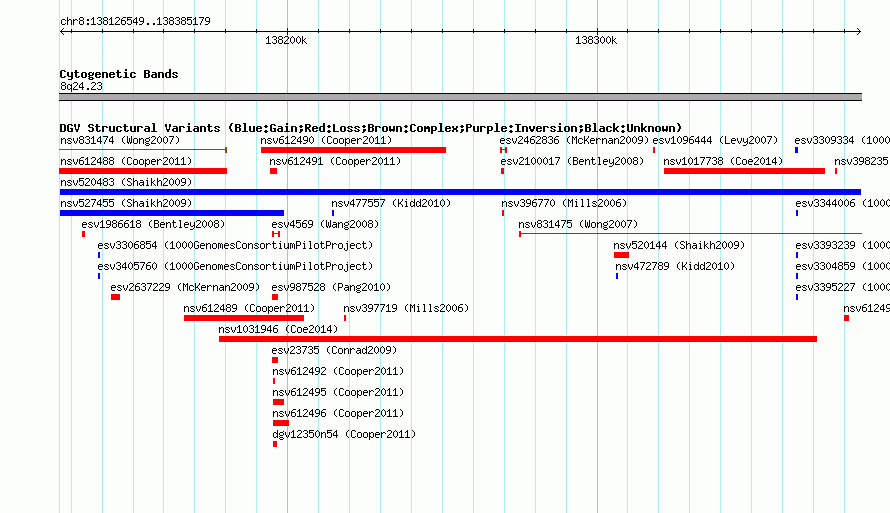
Task: Click the DGV Structural Variants track title
Action: [x=370, y=128]
